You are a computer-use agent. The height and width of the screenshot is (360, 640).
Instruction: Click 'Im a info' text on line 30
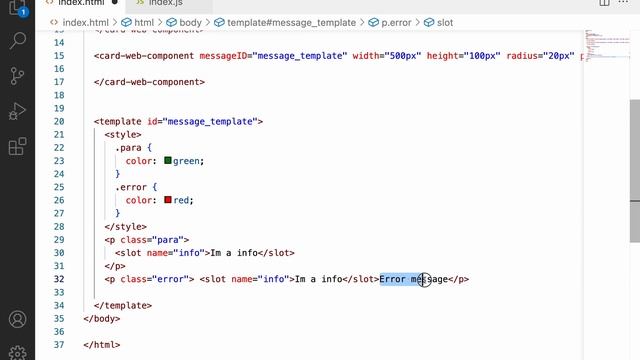click(234, 253)
